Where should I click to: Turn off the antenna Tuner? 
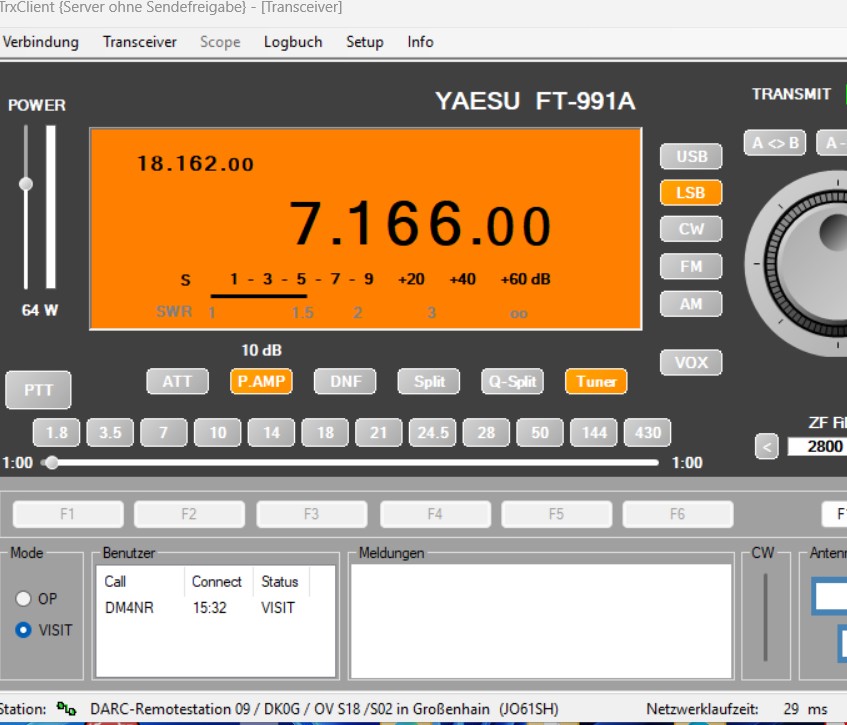click(x=596, y=381)
